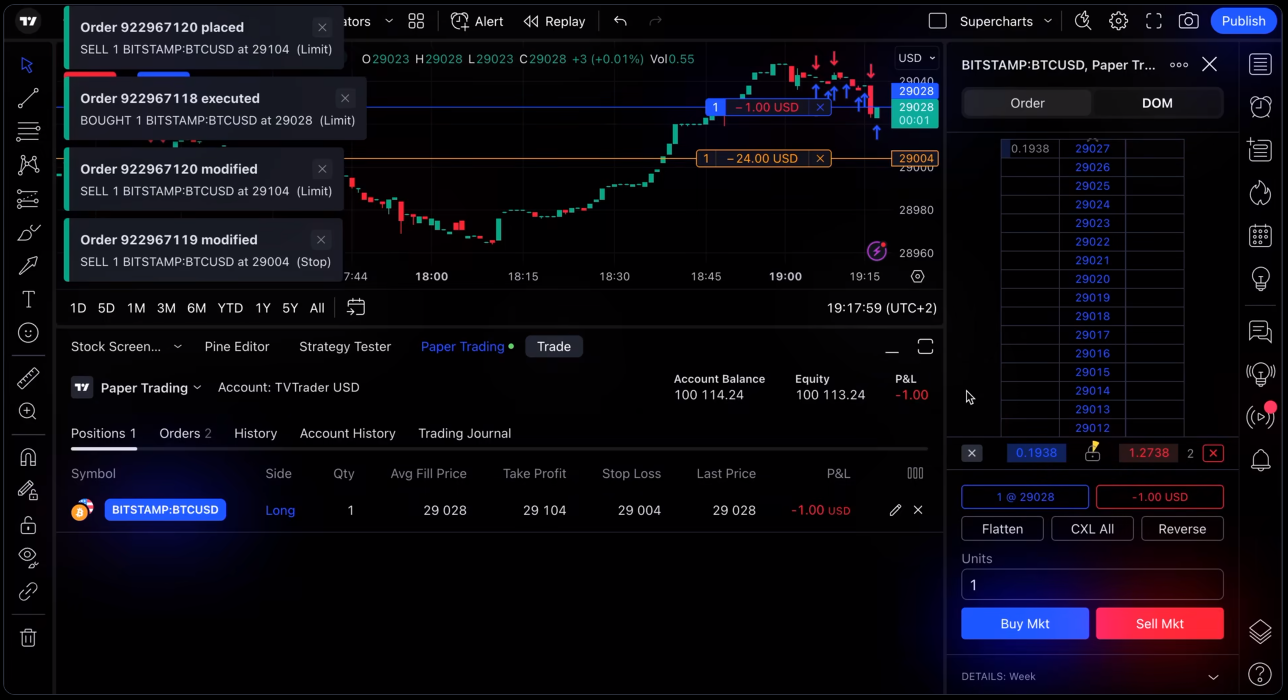This screenshot has height=700, width=1288.
Task: Toggle magnet mode
Action: (x=28, y=457)
